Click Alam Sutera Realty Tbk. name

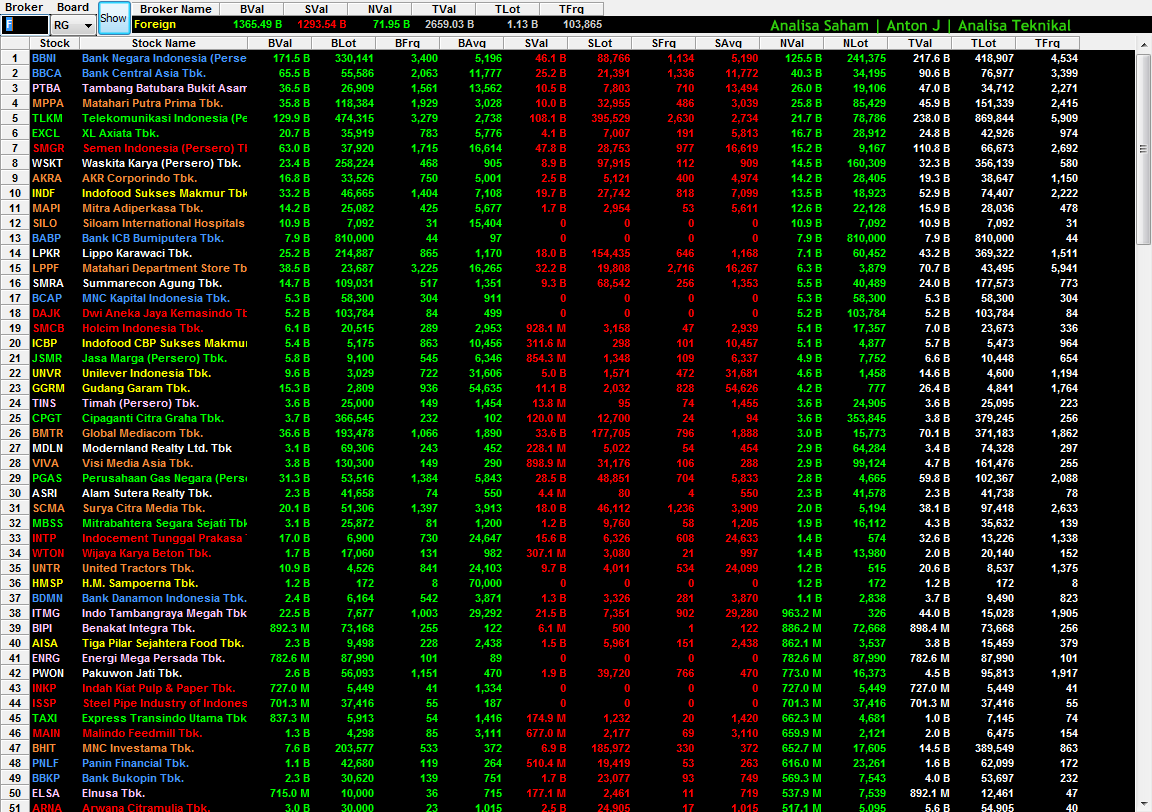pyautogui.click(x=147, y=494)
